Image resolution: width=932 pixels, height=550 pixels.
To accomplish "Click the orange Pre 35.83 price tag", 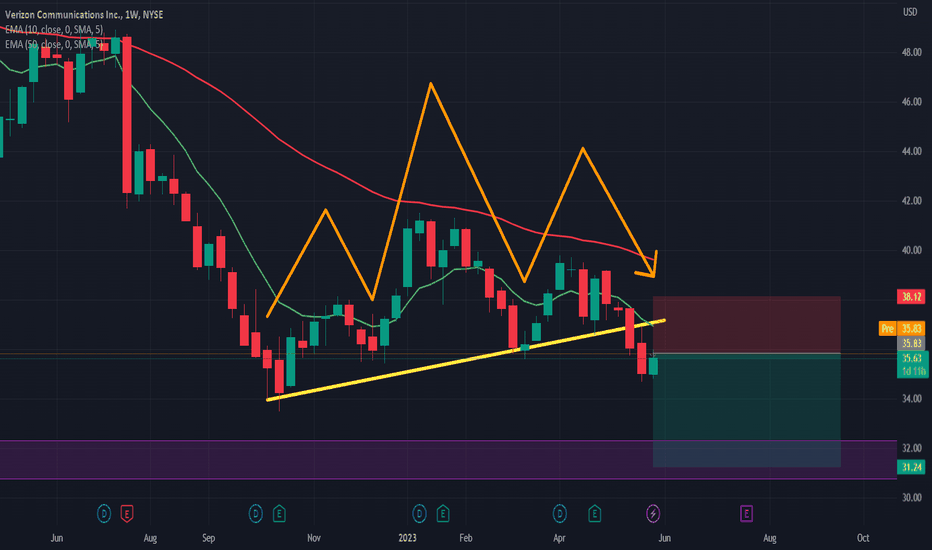I will point(902,328).
